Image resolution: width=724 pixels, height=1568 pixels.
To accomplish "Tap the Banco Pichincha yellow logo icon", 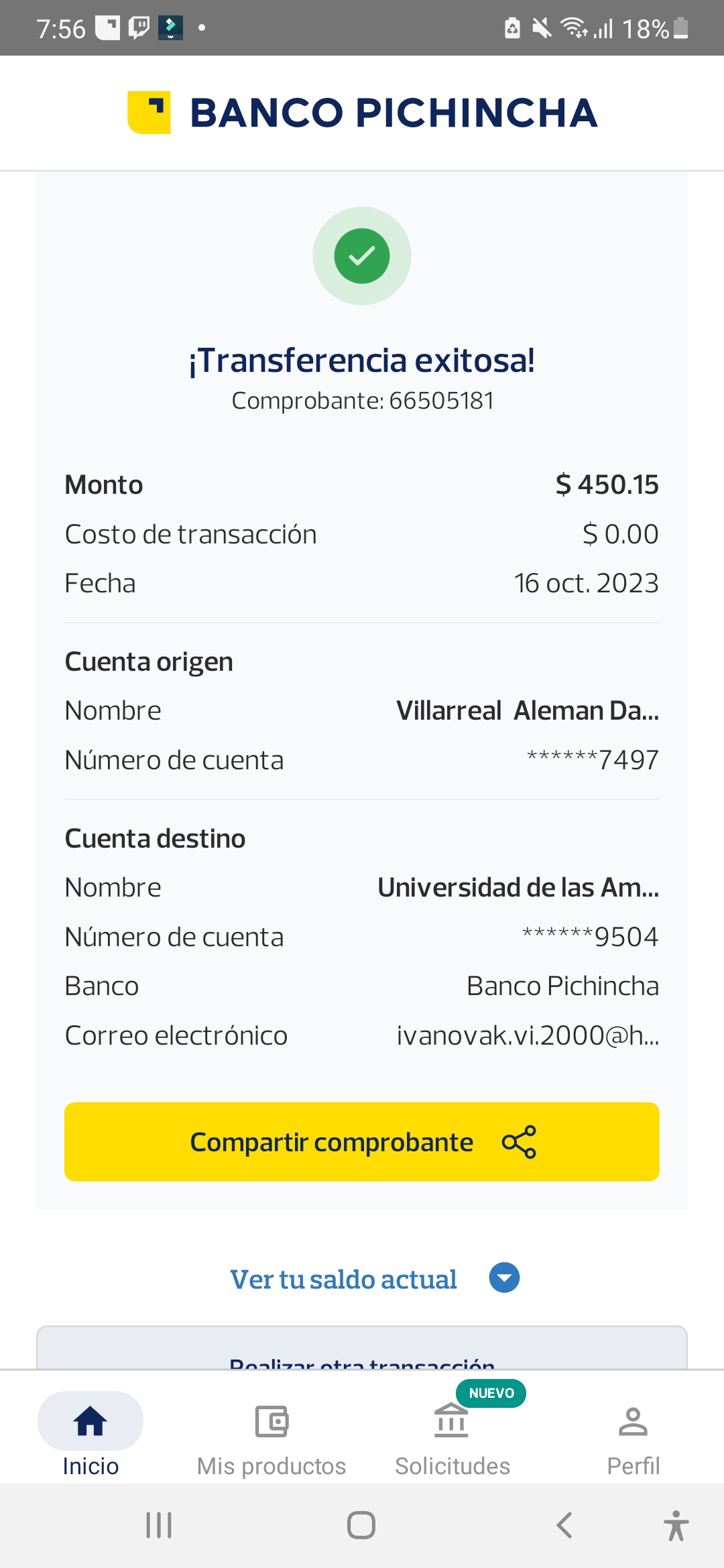I will pos(149,112).
